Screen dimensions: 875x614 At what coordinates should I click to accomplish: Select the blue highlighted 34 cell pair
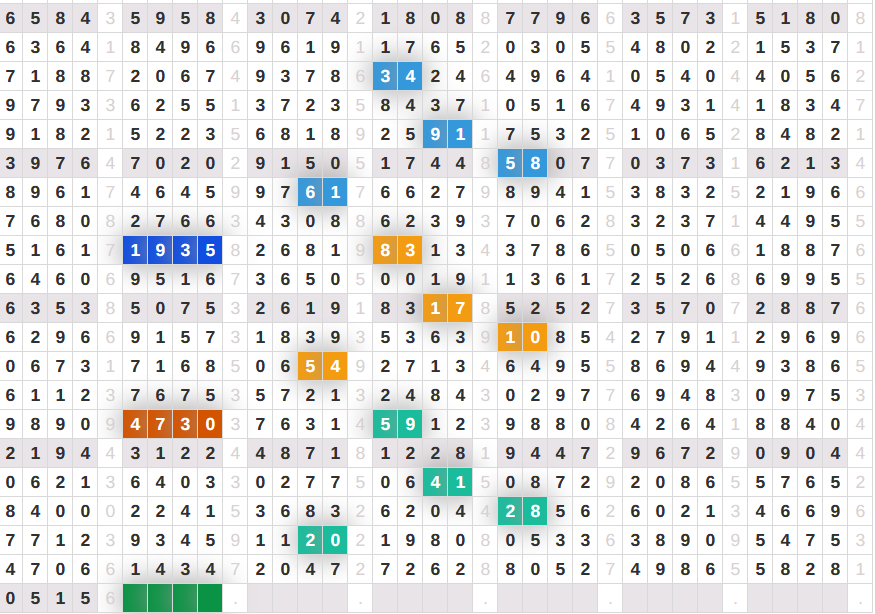(x=397, y=76)
